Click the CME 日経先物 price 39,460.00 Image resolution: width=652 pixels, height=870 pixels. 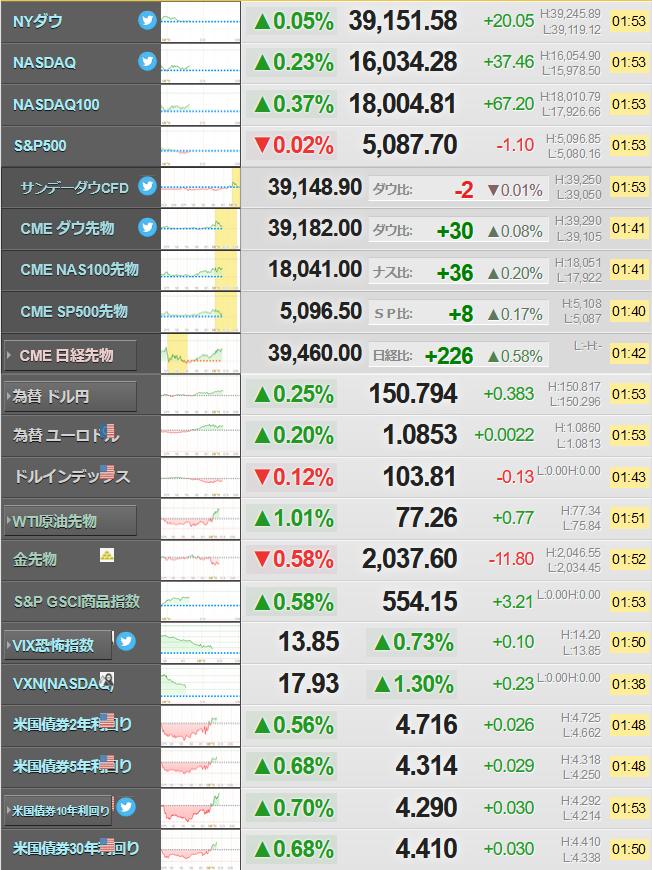pos(315,353)
